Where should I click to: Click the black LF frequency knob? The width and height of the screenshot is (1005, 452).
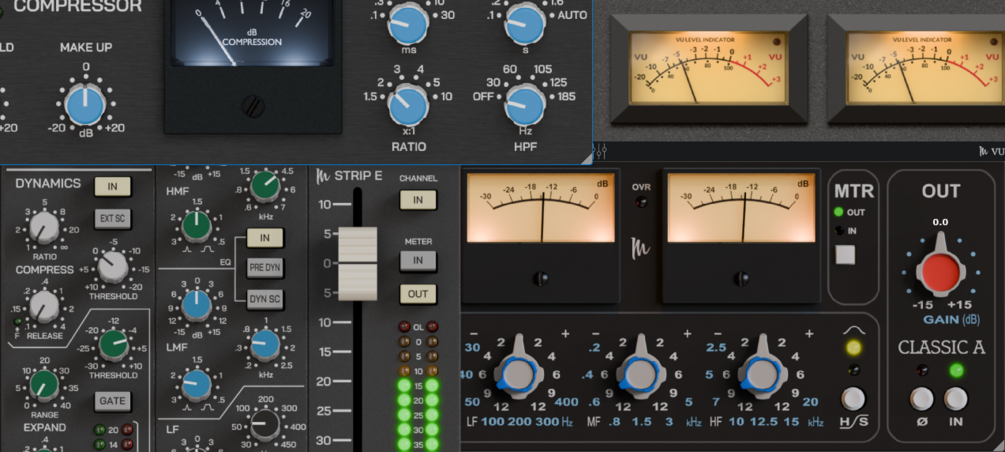pyautogui.click(x=264, y=425)
